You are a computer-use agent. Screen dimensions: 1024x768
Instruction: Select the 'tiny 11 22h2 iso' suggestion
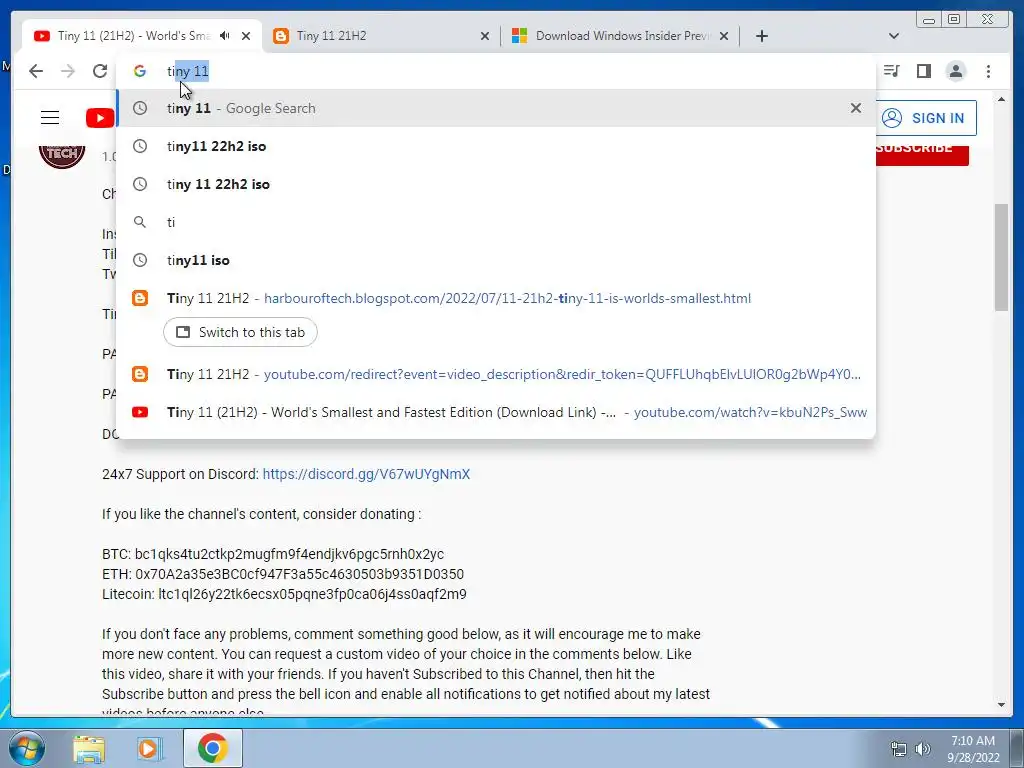[496, 184]
